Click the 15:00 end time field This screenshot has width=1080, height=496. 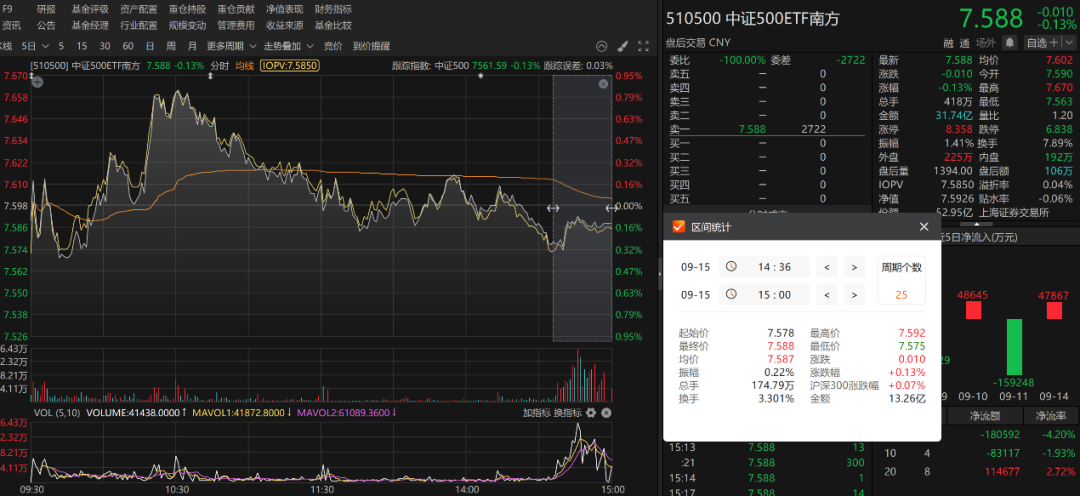[x=764, y=294]
